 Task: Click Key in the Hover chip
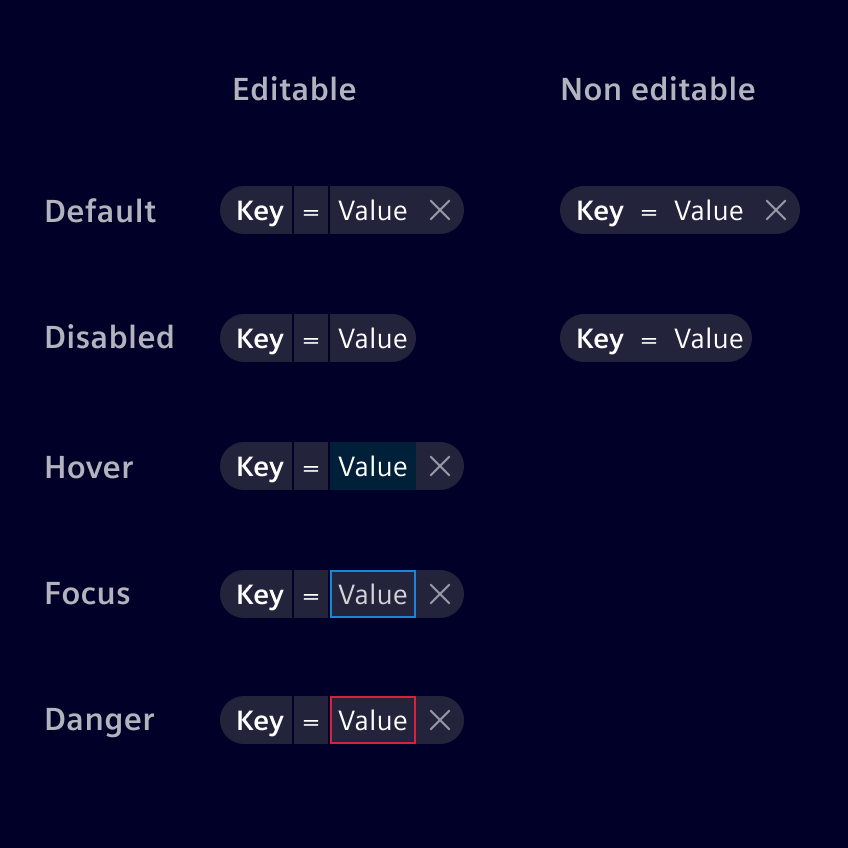point(259,467)
